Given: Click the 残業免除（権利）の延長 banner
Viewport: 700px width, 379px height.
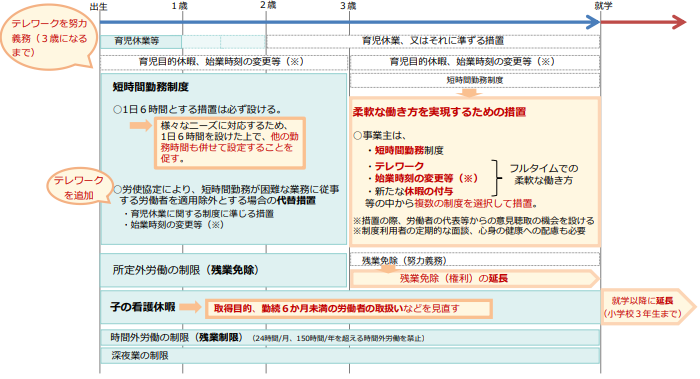Looking at the screenshot, I should 474,279.
